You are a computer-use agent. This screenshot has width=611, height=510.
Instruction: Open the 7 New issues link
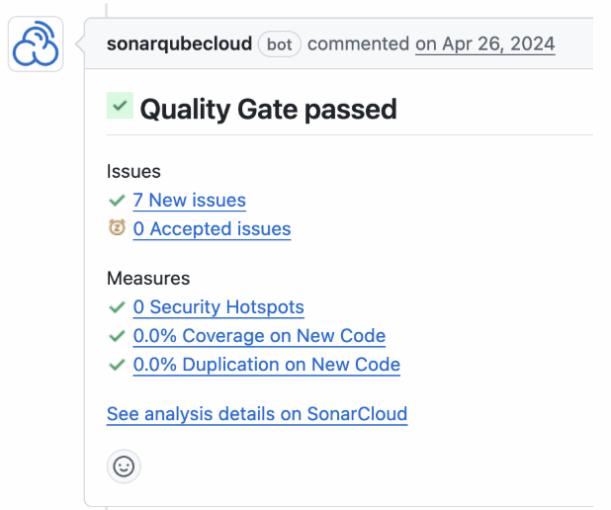pyautogui.click(x=189, y=200)
